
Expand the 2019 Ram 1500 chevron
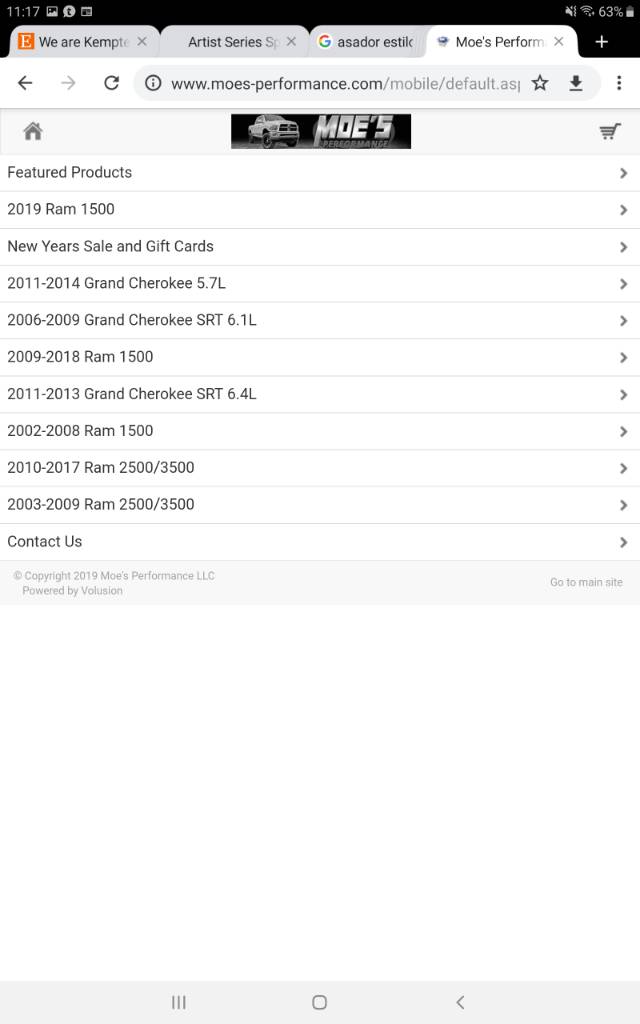(623, 210)
